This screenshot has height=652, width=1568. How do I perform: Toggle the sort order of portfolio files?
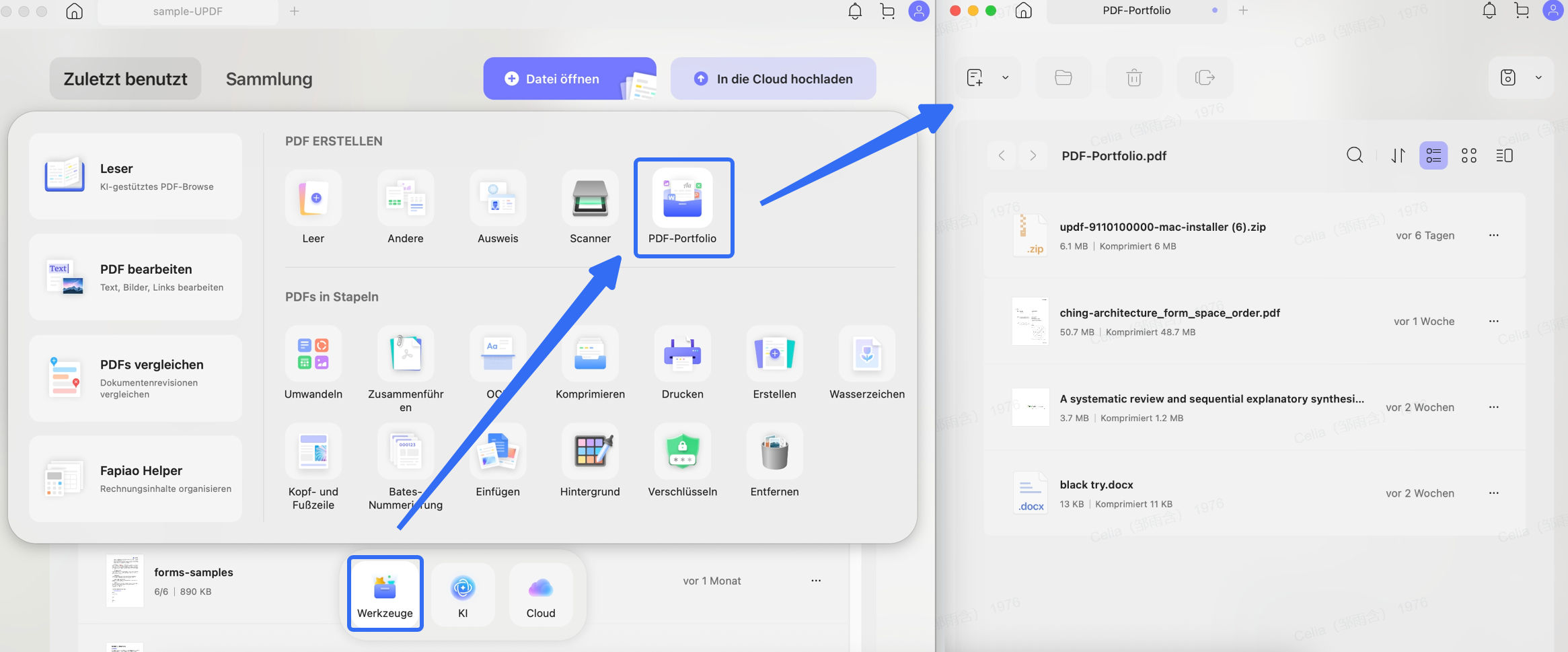[x=1399, y=155]
